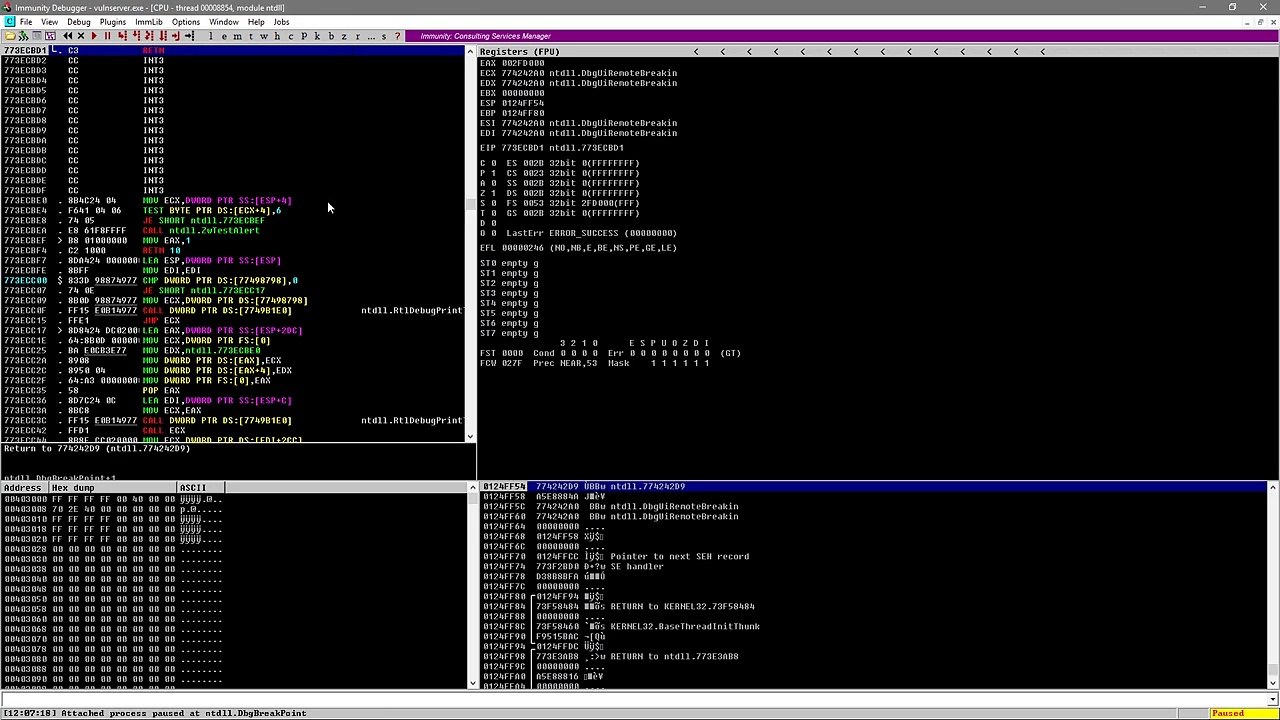
Task: Click the Execute till return icon
Action: (177, 36)
